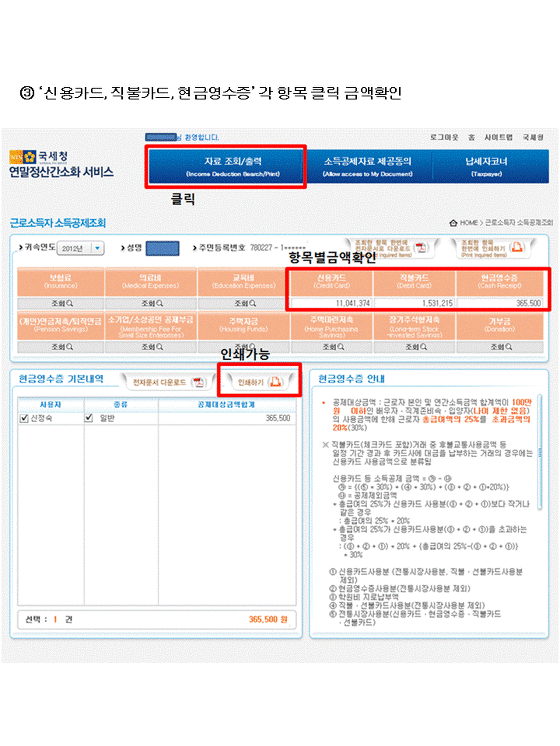Click the 공제대상금액합계 column header
The height and width of the screenshot is (746, 560).
point(226,404)
